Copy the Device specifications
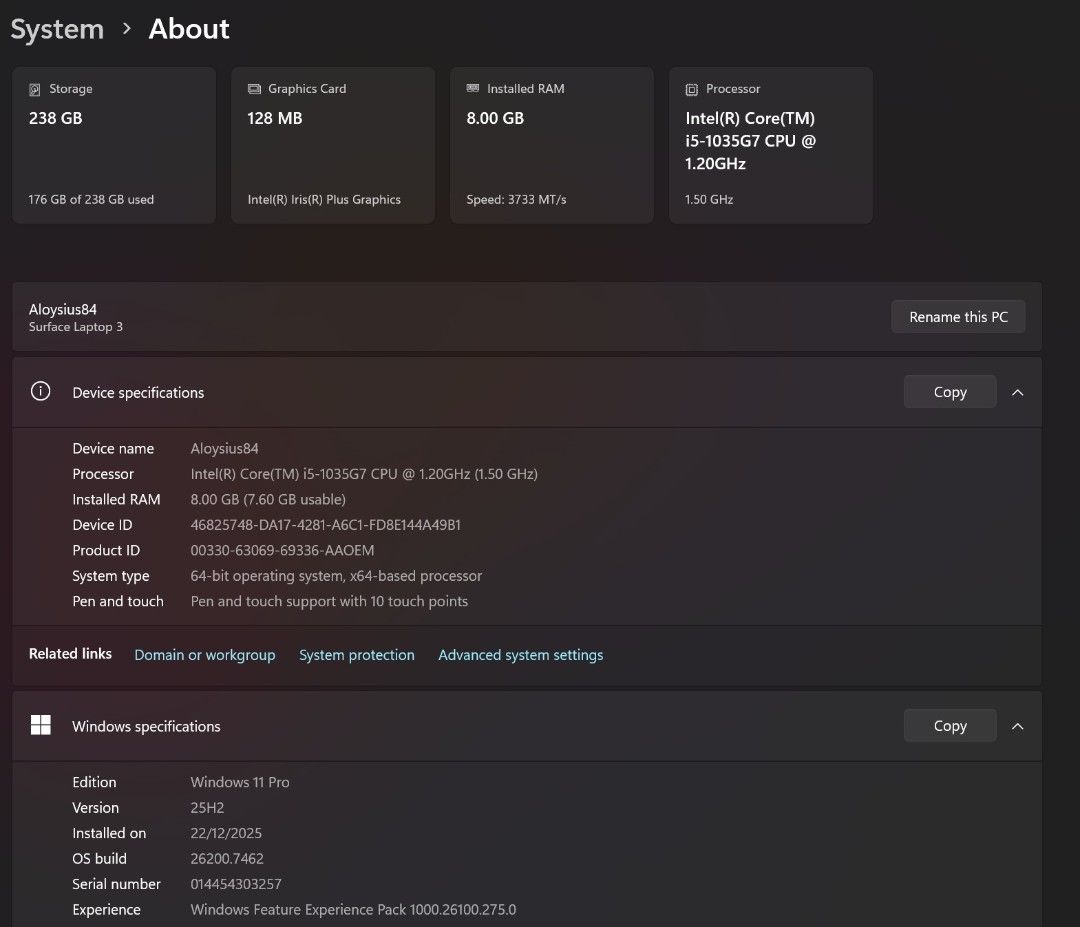This screenshot has width=1080, height=927. point(950,392)
